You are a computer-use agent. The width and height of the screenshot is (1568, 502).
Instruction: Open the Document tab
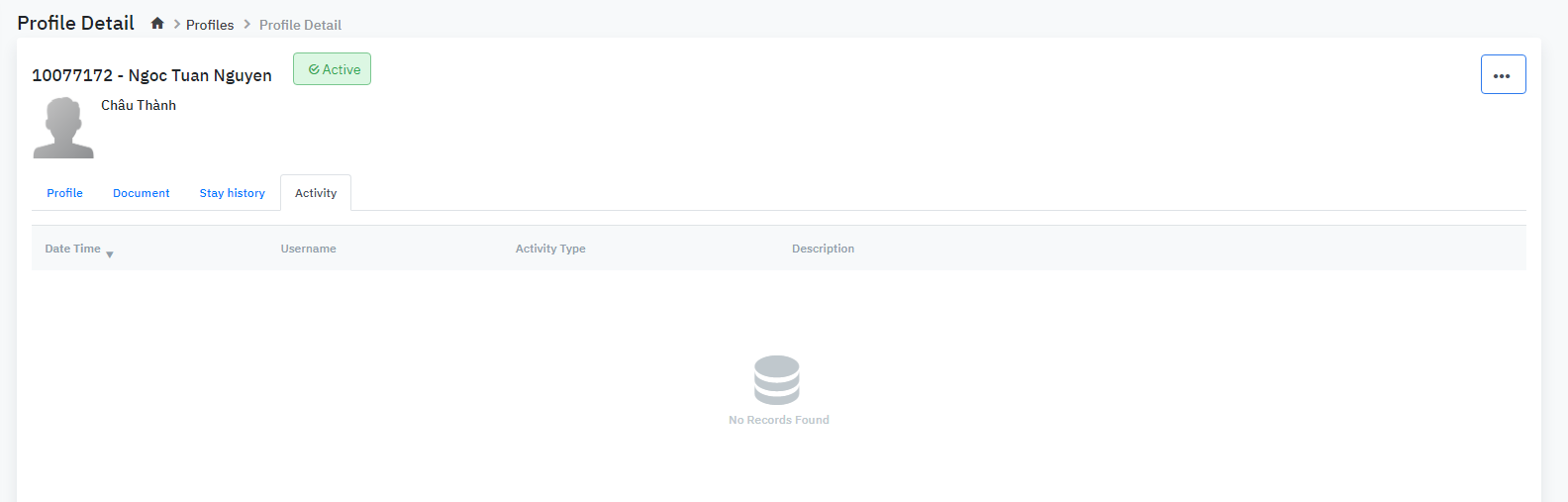click(x=141, y=193)
